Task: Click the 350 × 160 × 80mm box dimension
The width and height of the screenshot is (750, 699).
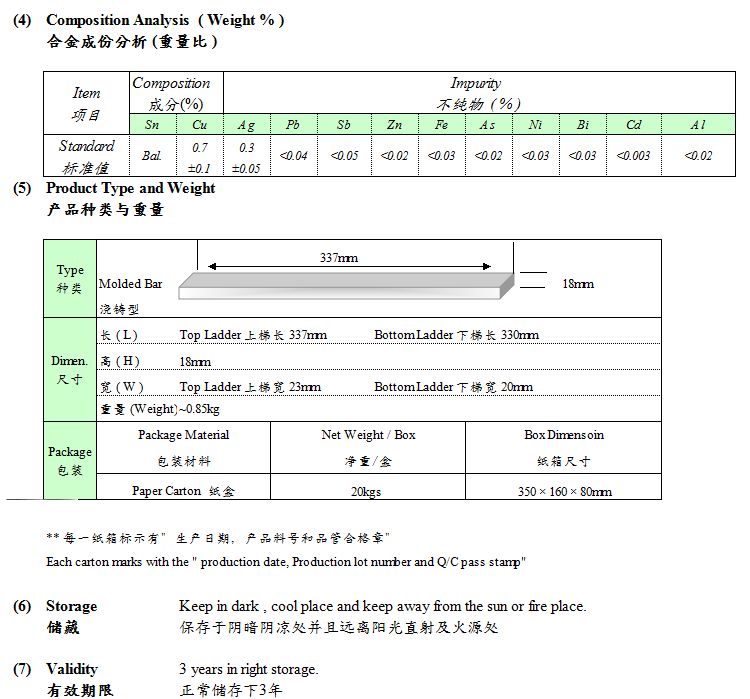Action: pyautogui.click(x=564, y=491)
